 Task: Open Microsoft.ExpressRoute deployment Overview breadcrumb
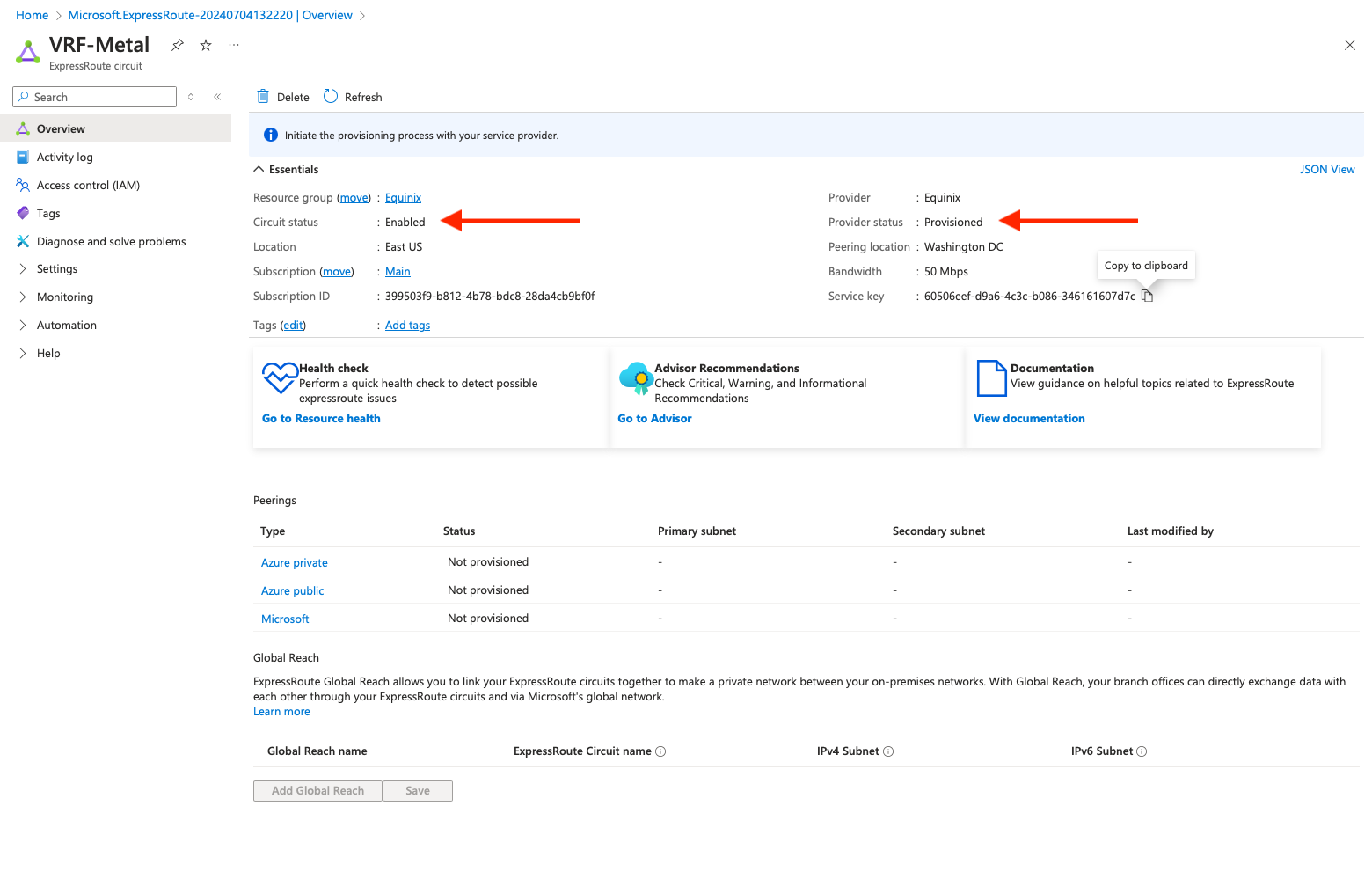(210, 15)
